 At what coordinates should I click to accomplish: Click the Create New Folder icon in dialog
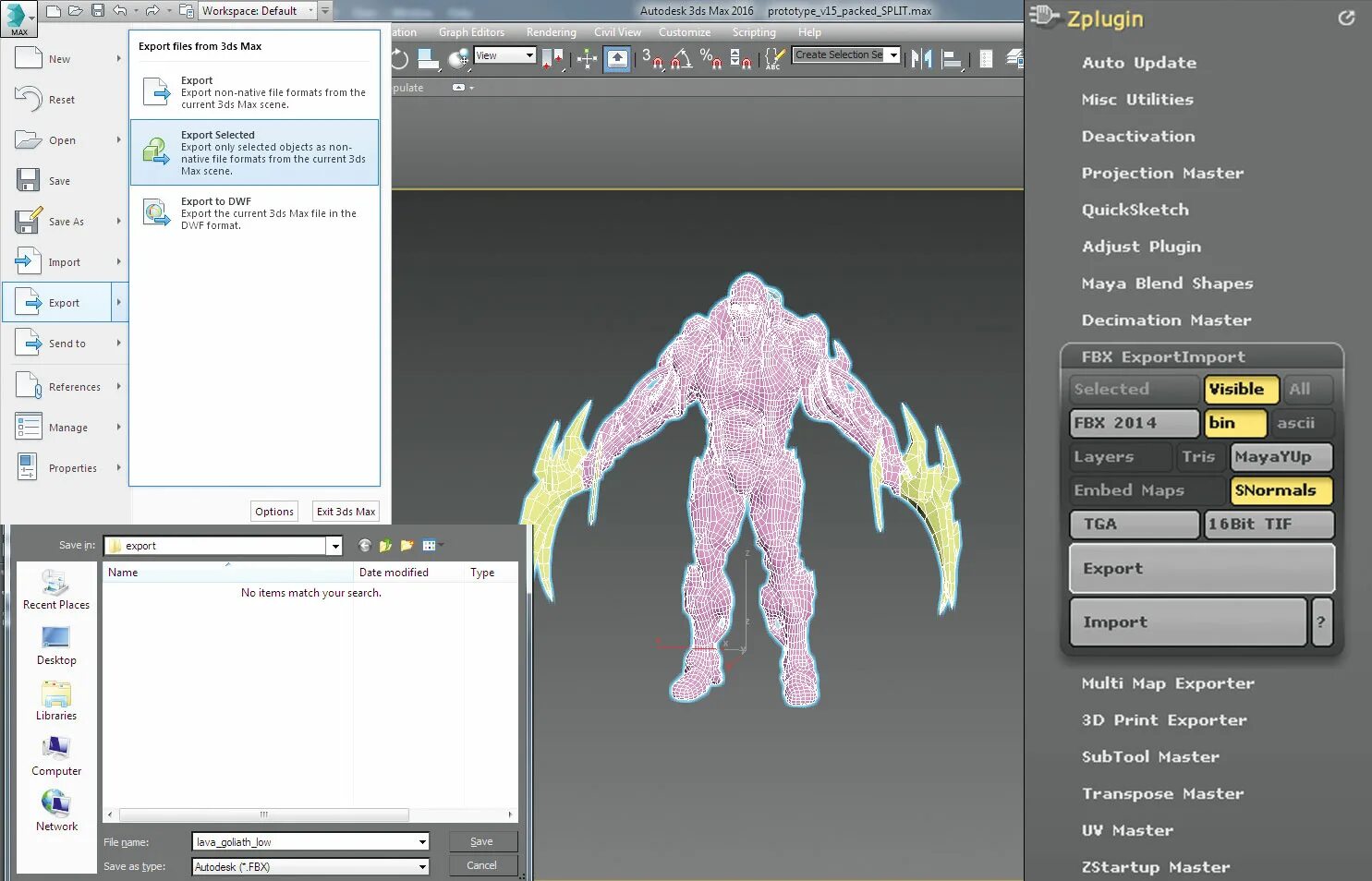pos(407,546)
